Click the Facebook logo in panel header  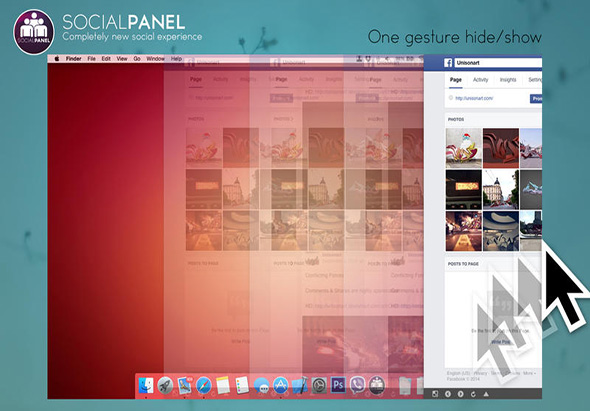[x=448, y=63]
